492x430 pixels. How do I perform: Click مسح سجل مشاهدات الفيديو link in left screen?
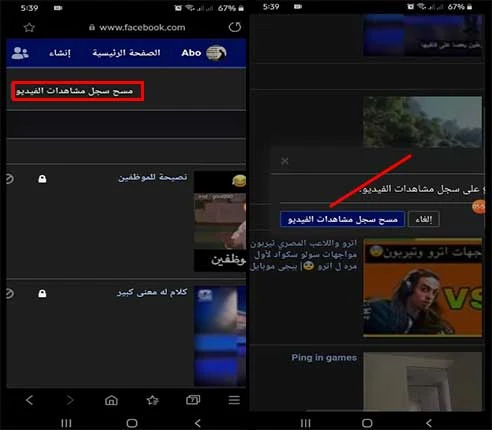click(75, 91)
